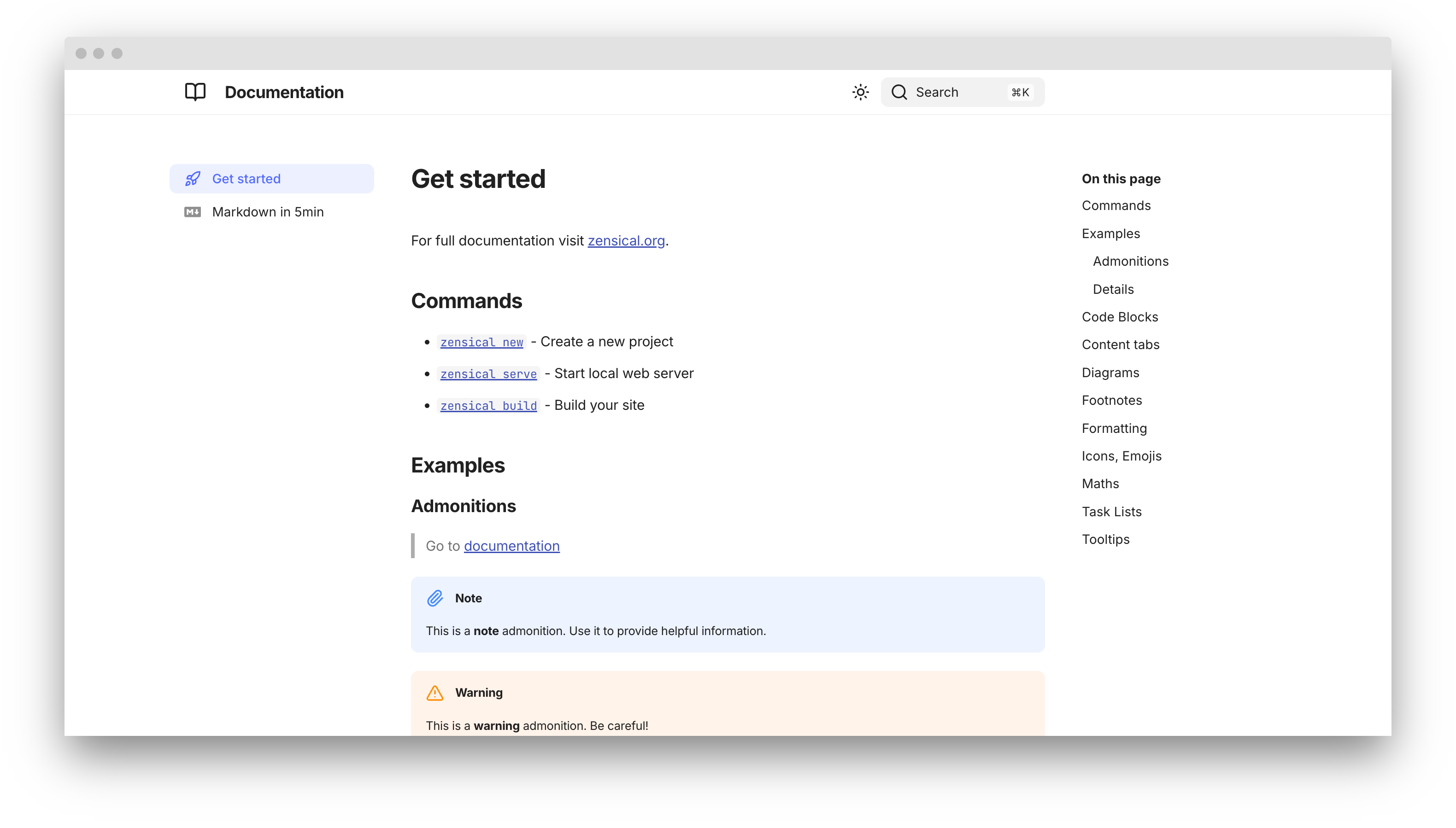Click the paperclip icon in Note admonition
Image resolution: width=1456 pixels, height=828 pixels.
tap(434, 598)
